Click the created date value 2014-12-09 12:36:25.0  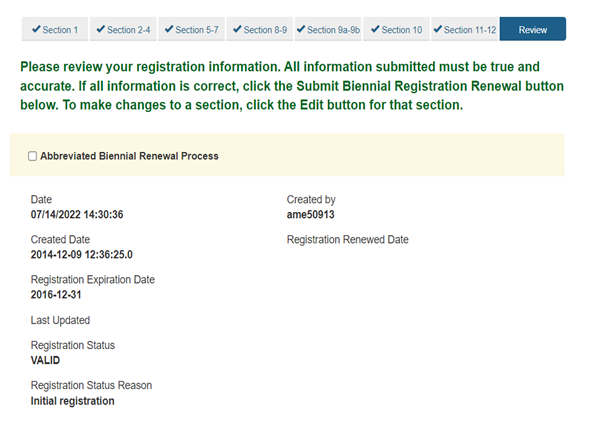tap(82, 255)
